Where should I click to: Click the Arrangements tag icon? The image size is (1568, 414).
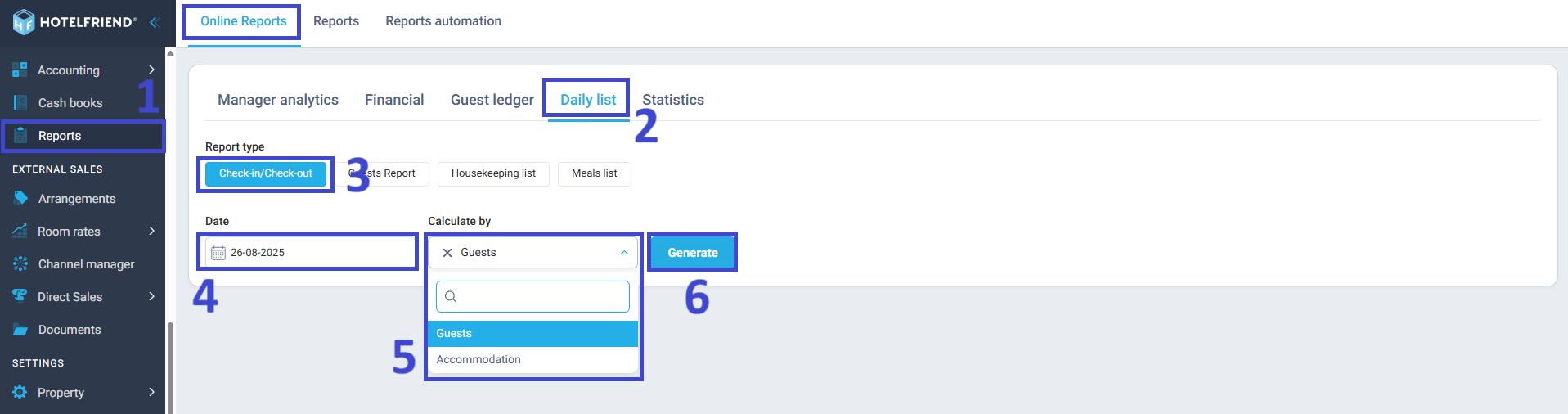[20, 198]
